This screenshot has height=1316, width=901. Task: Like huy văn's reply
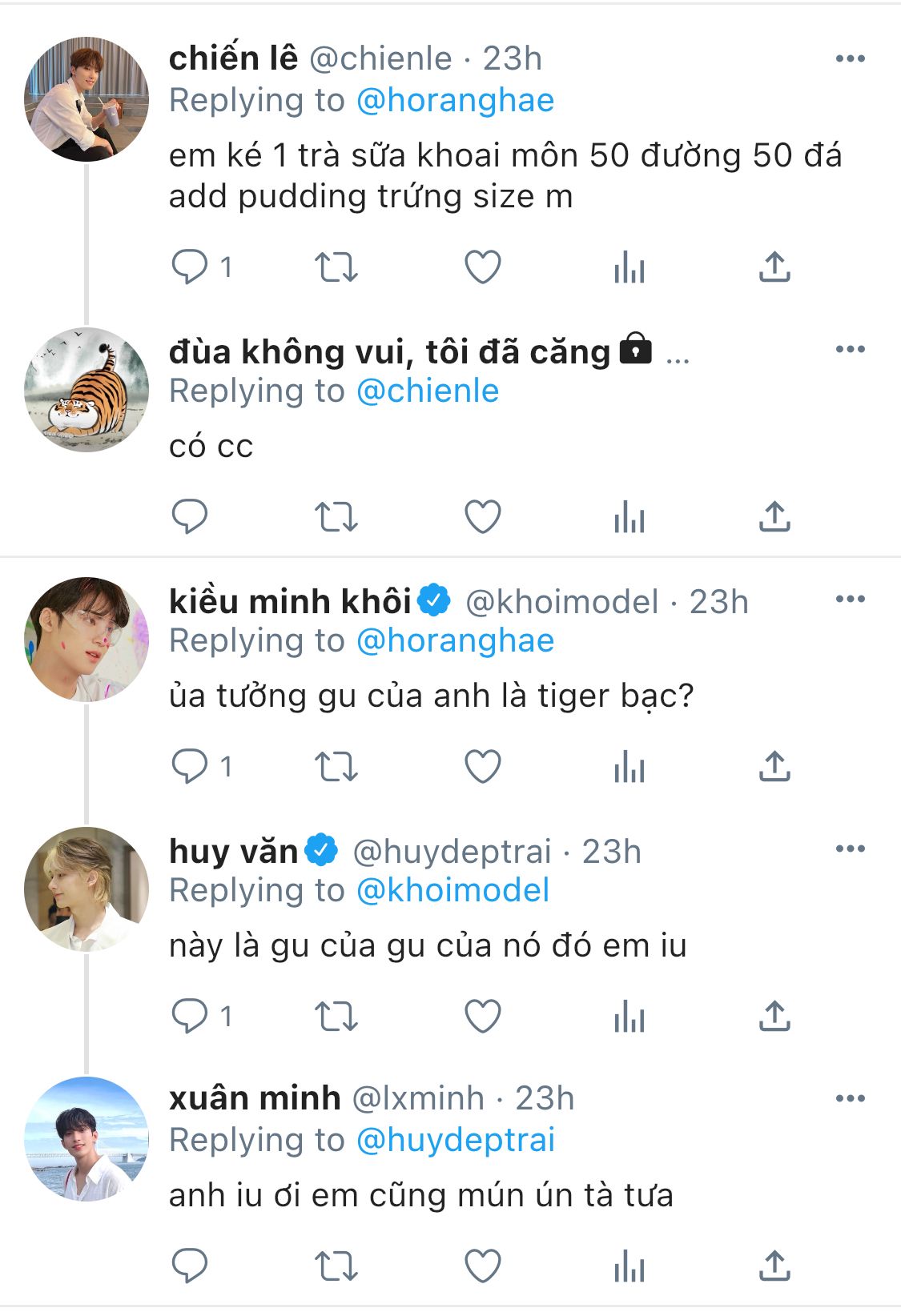click(483, 1017)
